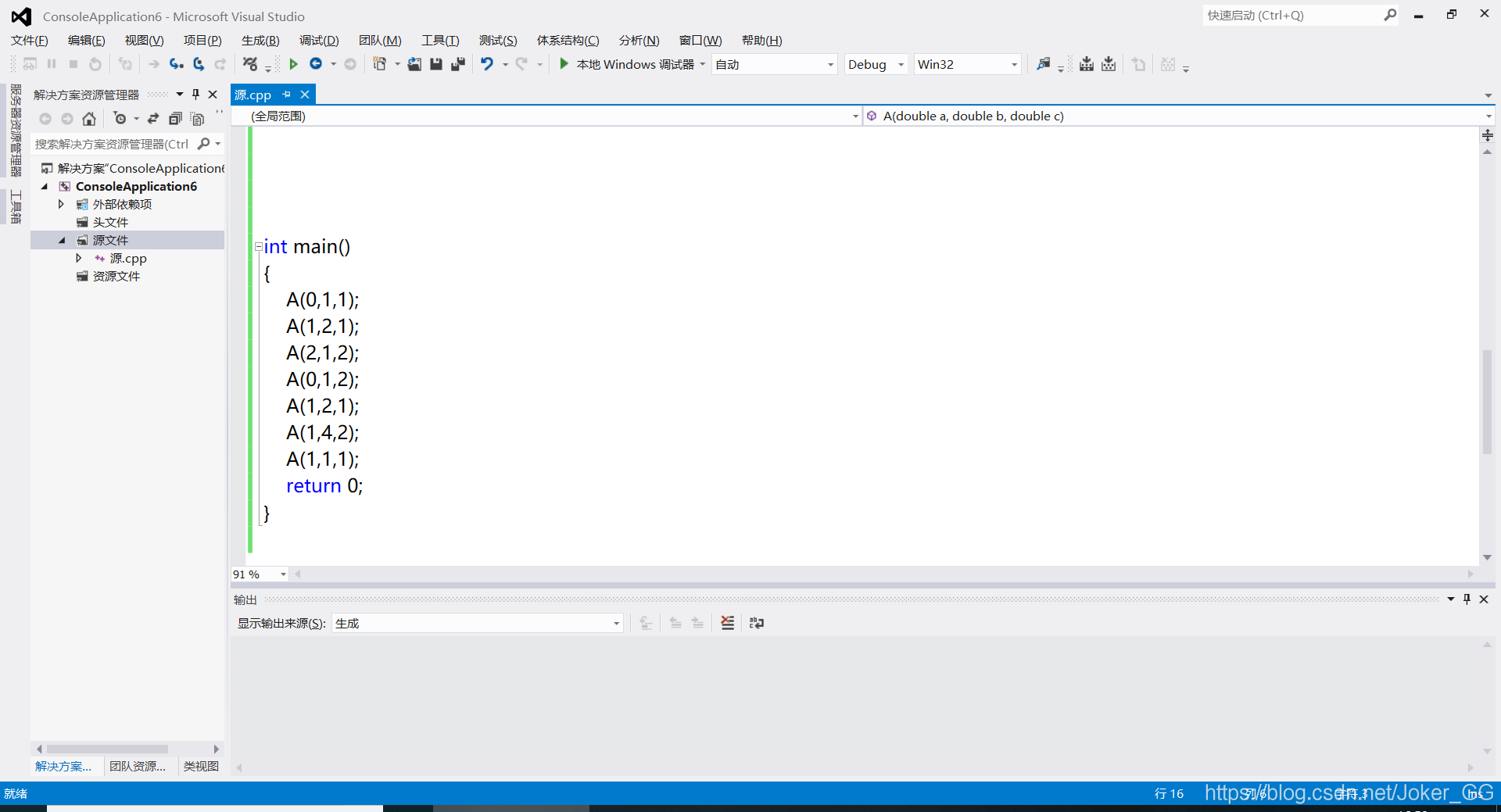
Task: Click the Collapse All icon in Solution Explorer
Action: point(175,119)
